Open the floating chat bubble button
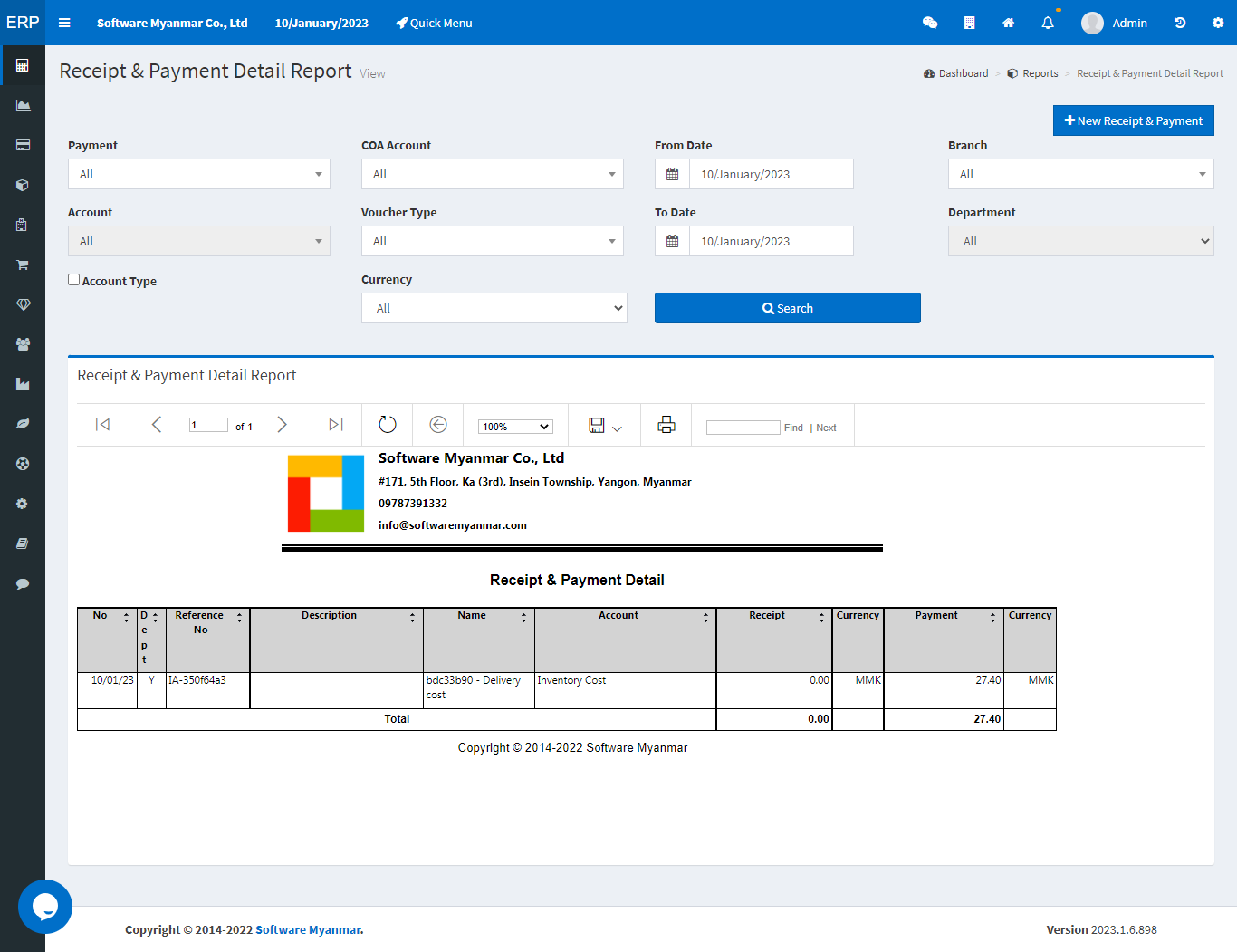 [45, 907]
